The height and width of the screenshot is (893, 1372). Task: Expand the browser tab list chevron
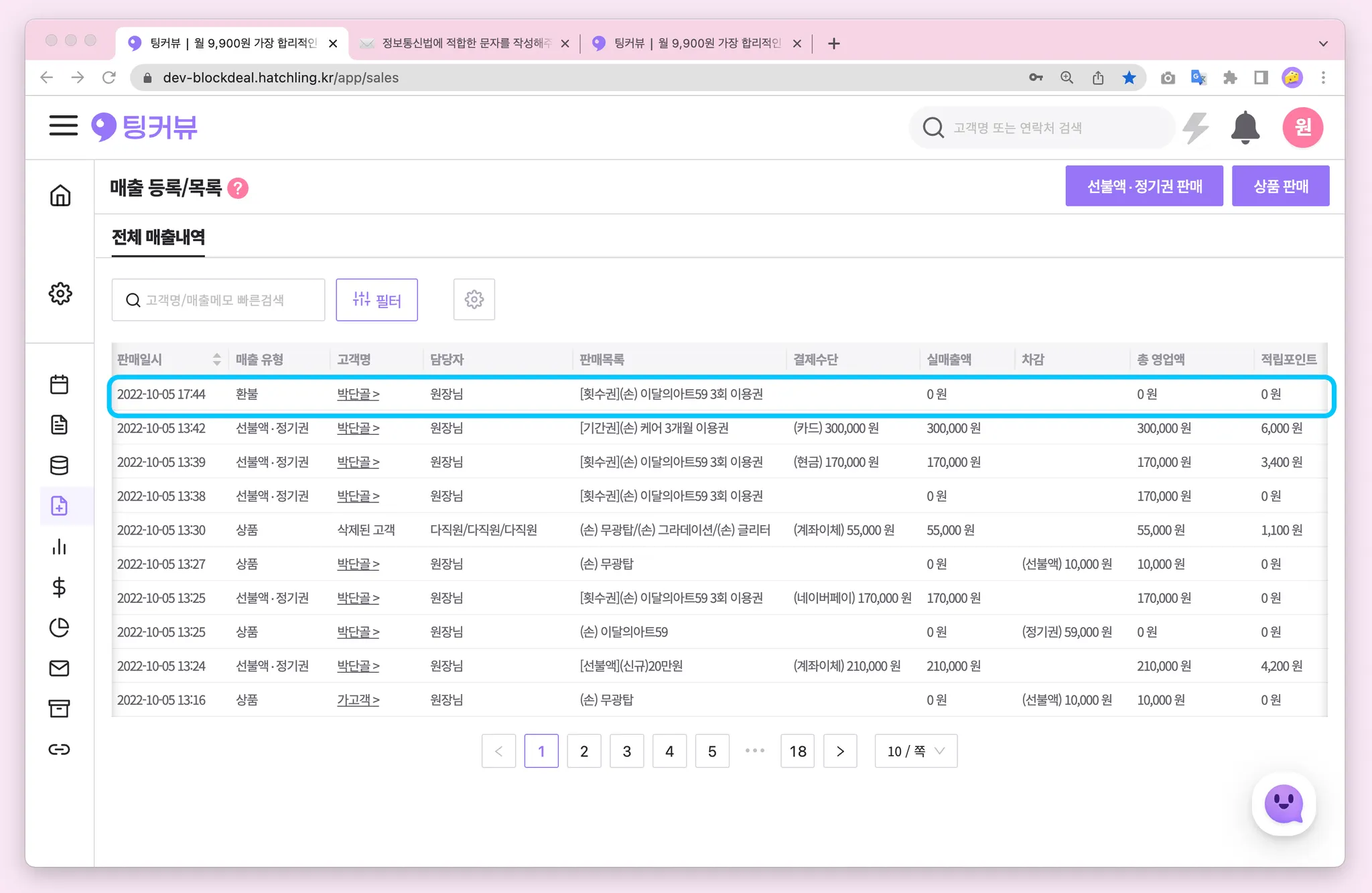coord(1322,44)
